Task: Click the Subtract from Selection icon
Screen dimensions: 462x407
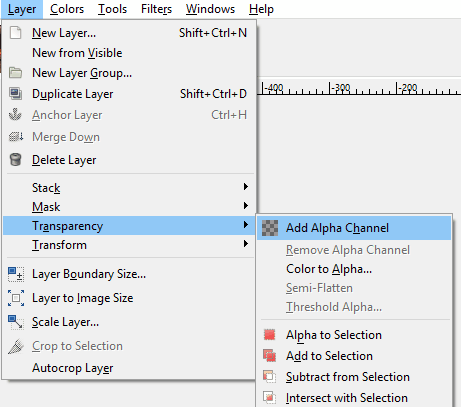Action: [270, 377]
